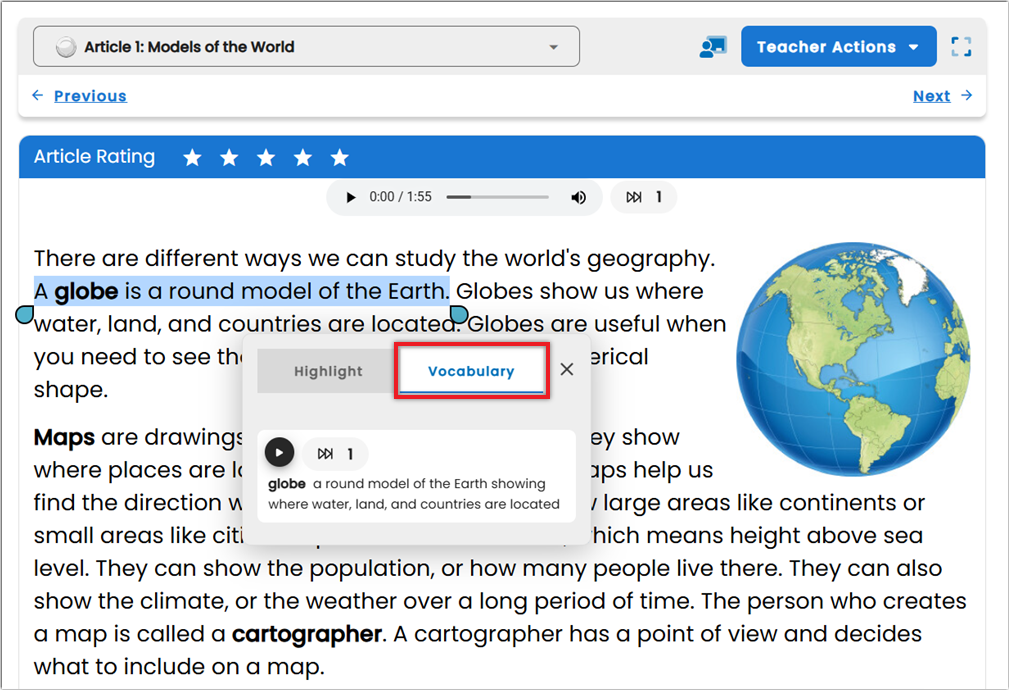Image resolution: width=1010 pixels, height=691 pixels.
Task: Play the globe definition audio
Action: 279,453
